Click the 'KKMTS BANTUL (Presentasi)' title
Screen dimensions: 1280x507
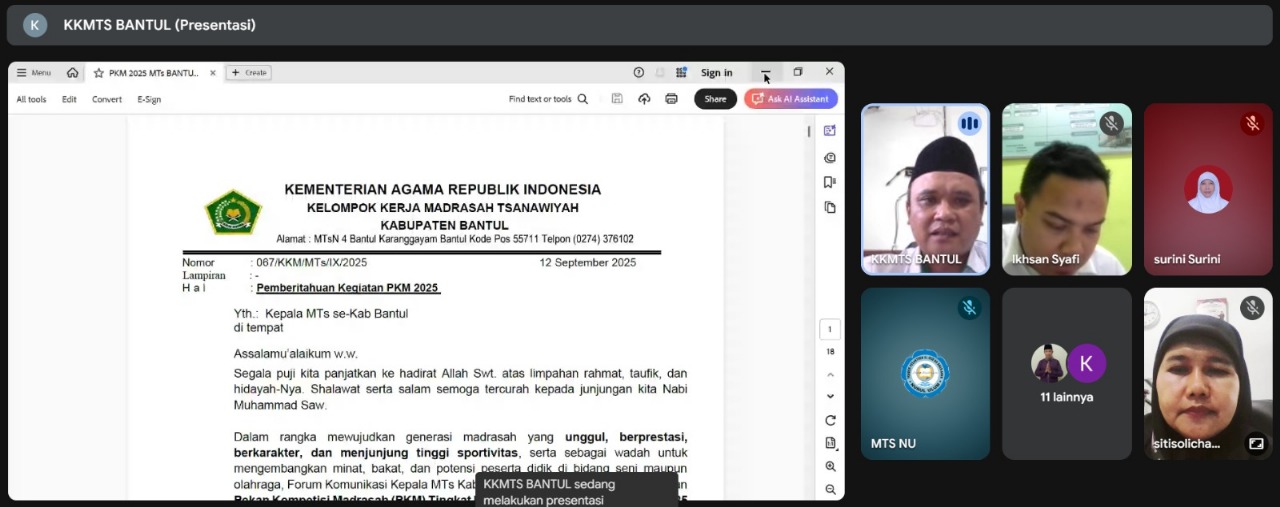click(x=160, y=25)
